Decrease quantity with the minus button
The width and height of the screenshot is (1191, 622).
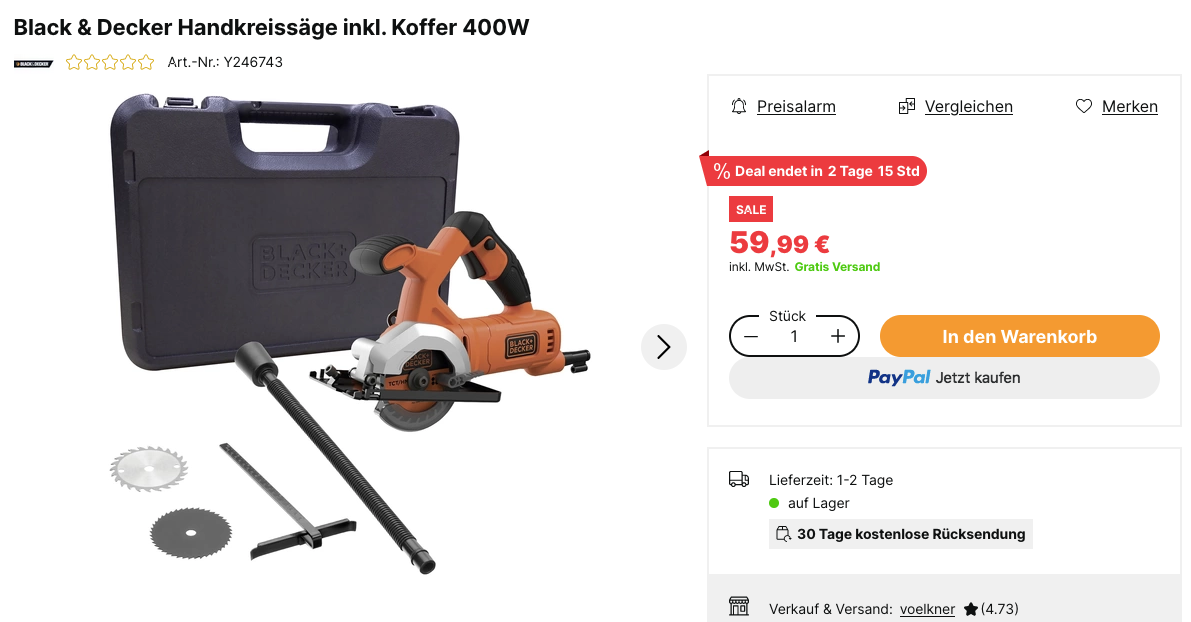(x=751, y=336)
